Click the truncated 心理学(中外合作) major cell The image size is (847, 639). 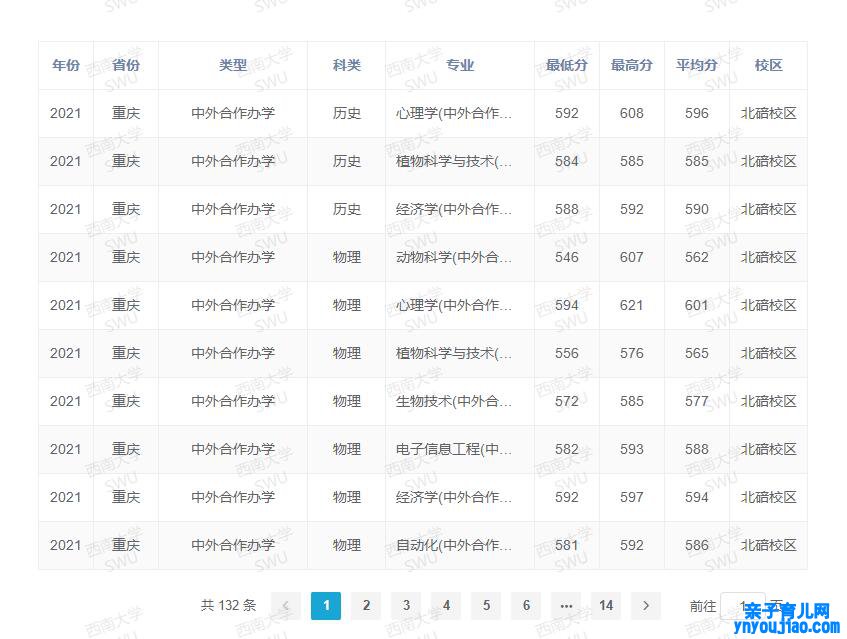pyautogui.click(x=455, y=113)
